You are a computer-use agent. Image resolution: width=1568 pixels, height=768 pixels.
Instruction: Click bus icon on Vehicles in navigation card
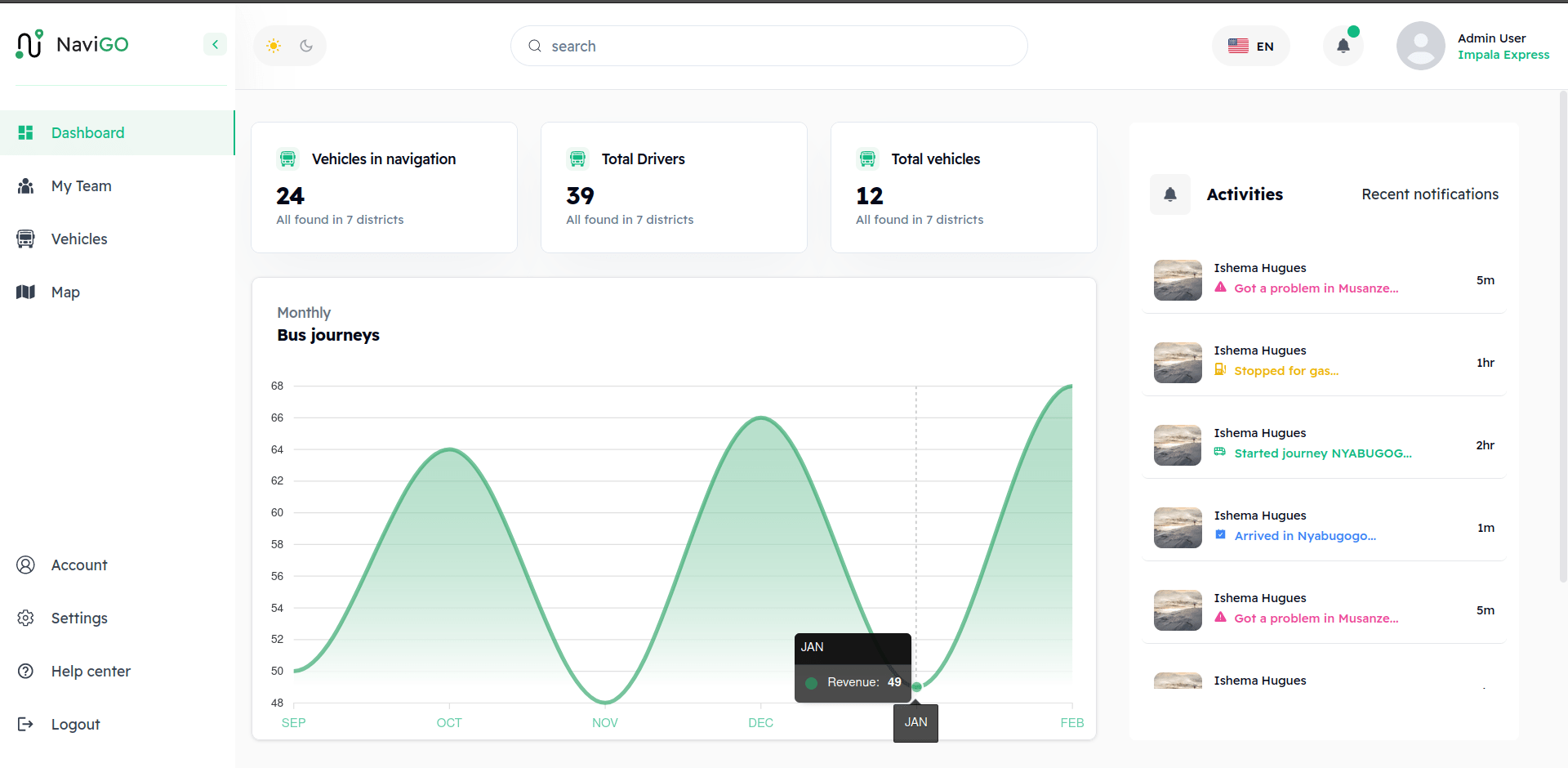287,159
